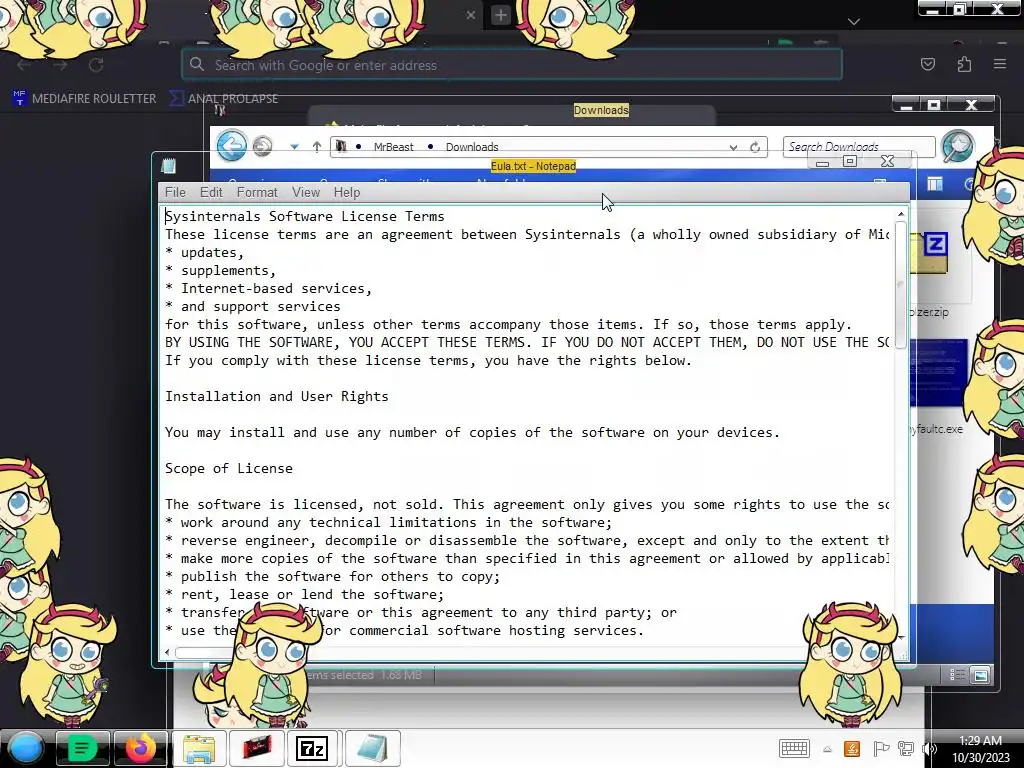Click the 'Installation and User Rights' heading
1024x768 pixels.
pos(276,396)
